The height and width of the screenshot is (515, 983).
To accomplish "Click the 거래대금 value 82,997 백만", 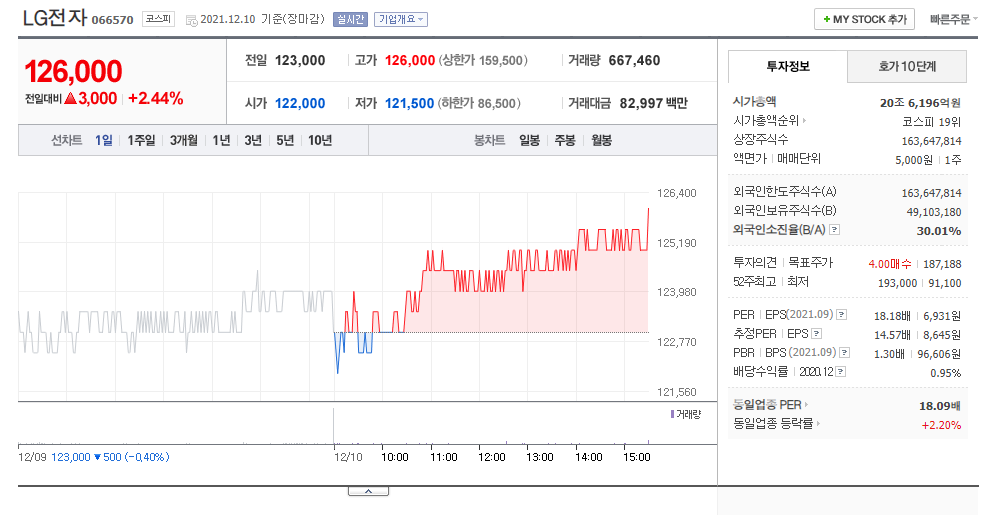I will pos(653,104).
